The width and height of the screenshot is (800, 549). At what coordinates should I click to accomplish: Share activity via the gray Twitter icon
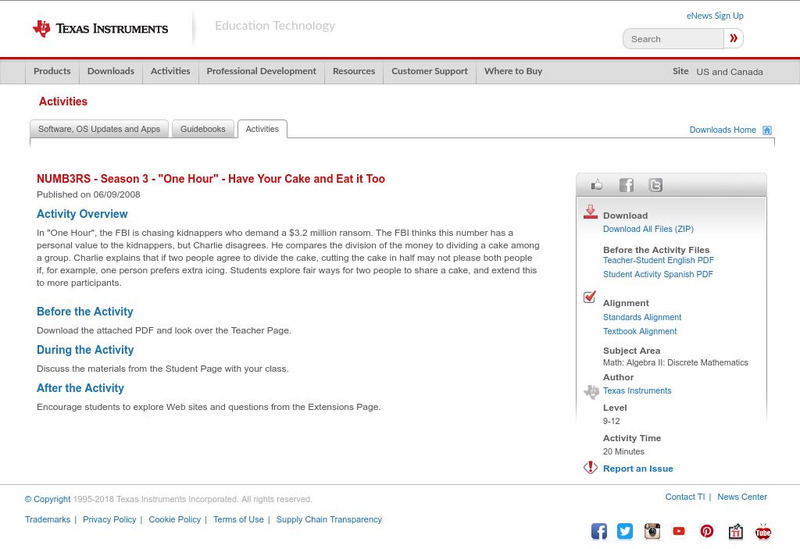[x=655, y=185]
